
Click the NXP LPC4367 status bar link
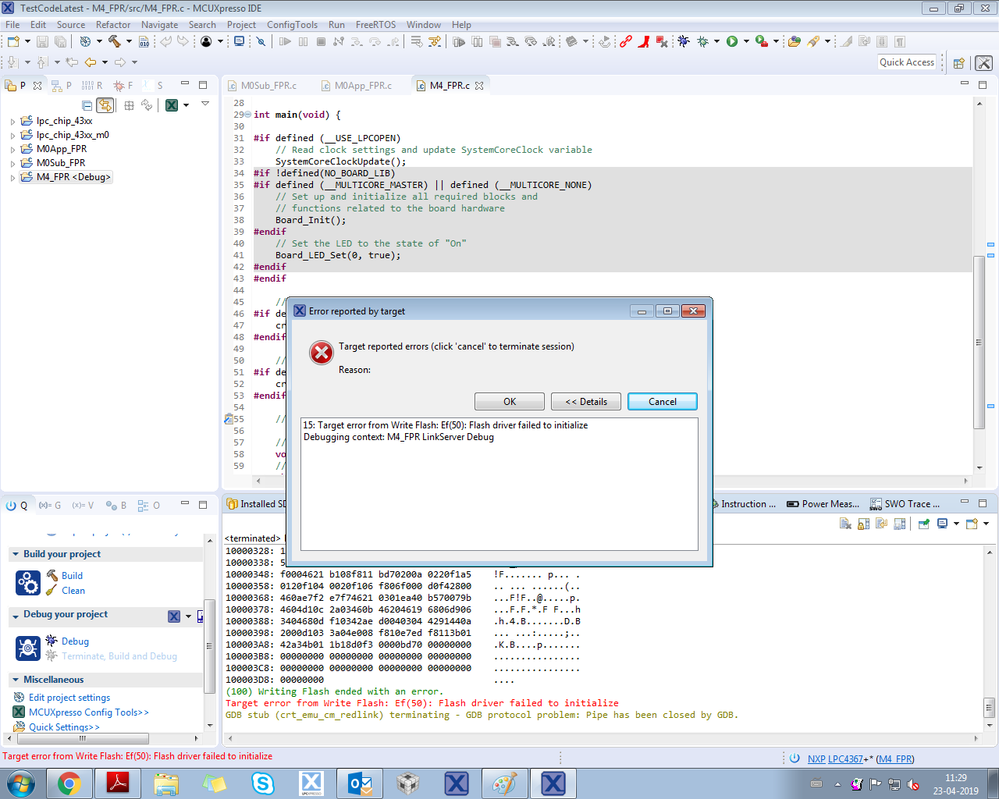[835, 759]
